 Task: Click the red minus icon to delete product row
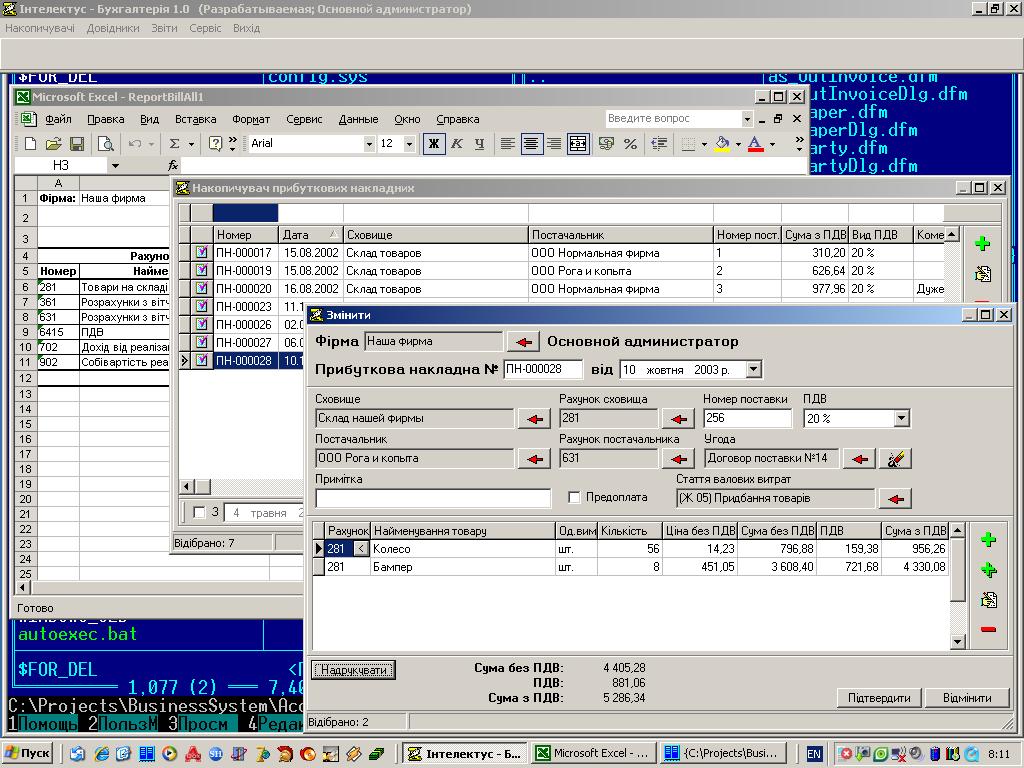988,629
